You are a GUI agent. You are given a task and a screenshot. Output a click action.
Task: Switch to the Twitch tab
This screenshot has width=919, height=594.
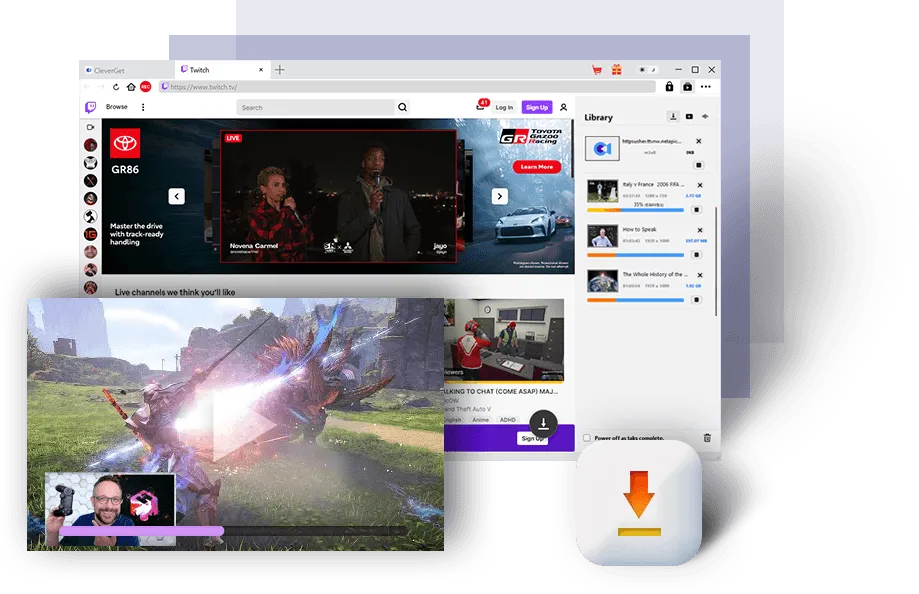click(222, 70)
